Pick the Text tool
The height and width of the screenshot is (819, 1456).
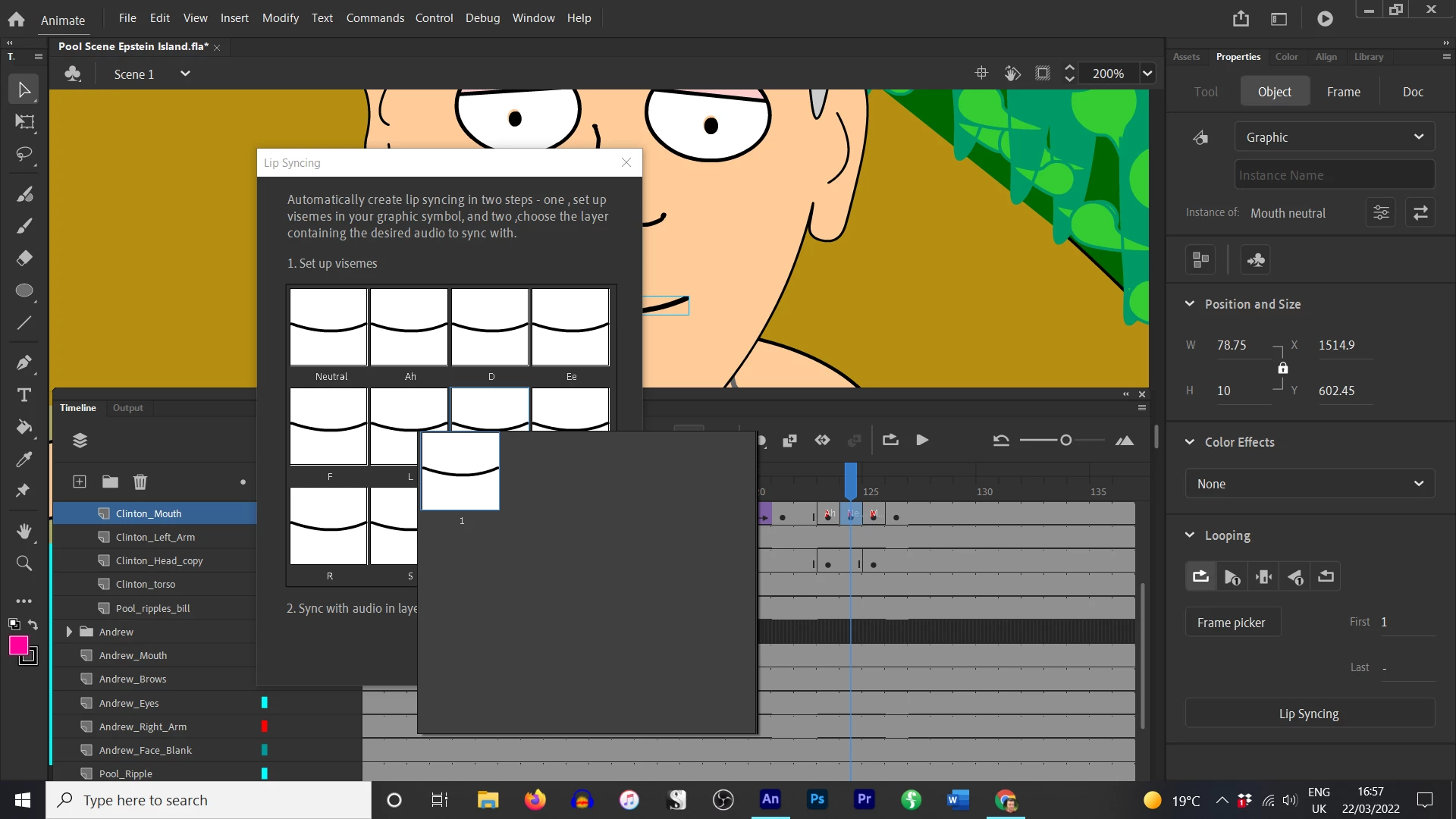point(24,395)
